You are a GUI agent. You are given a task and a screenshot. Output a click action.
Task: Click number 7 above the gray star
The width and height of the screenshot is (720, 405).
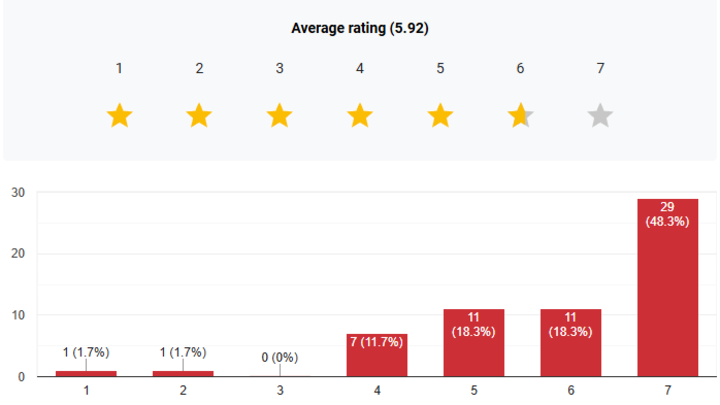pos(600,68)
